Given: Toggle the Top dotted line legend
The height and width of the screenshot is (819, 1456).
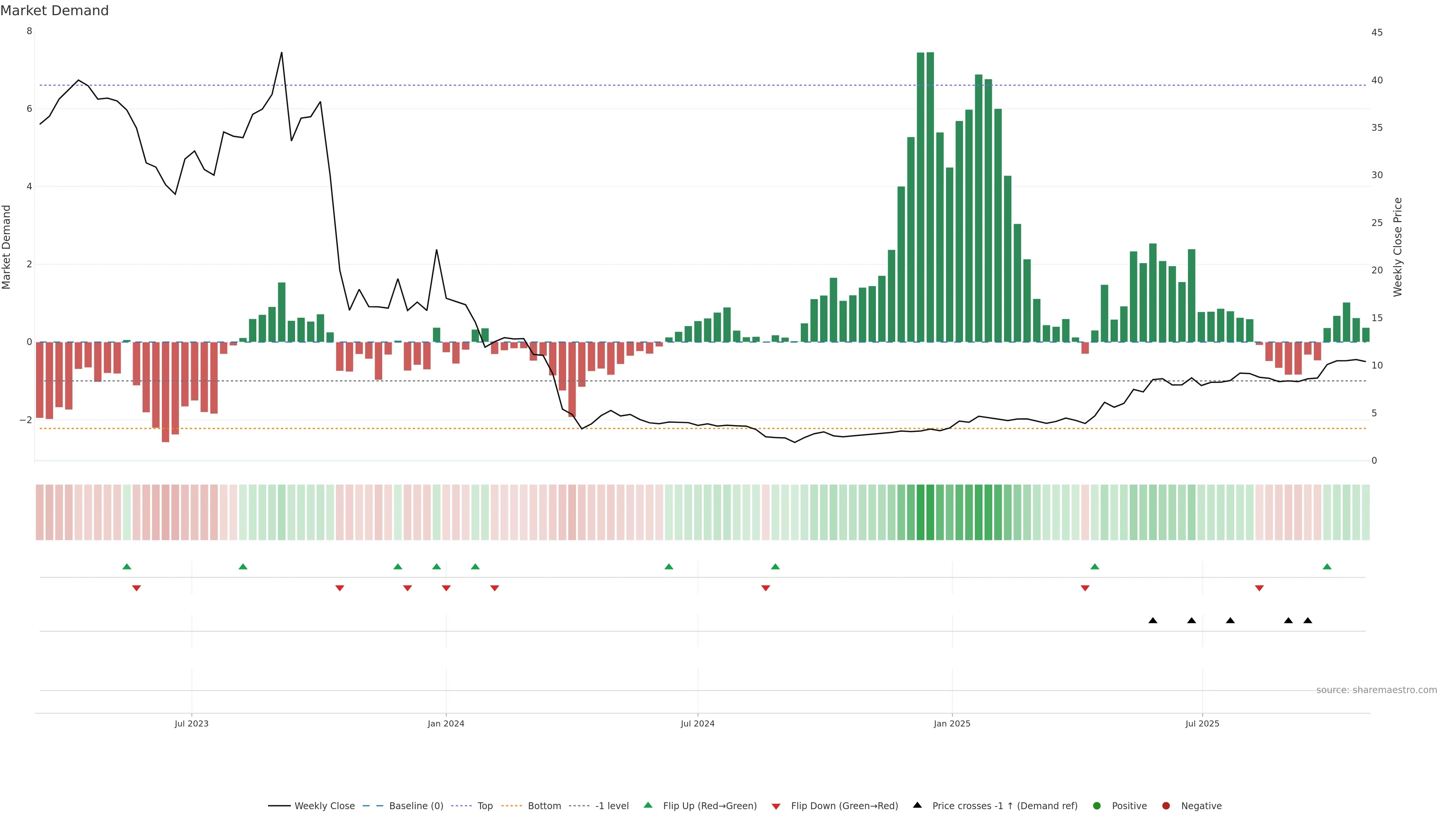Looking at the screenshot, I should click(x=485, y=805).
